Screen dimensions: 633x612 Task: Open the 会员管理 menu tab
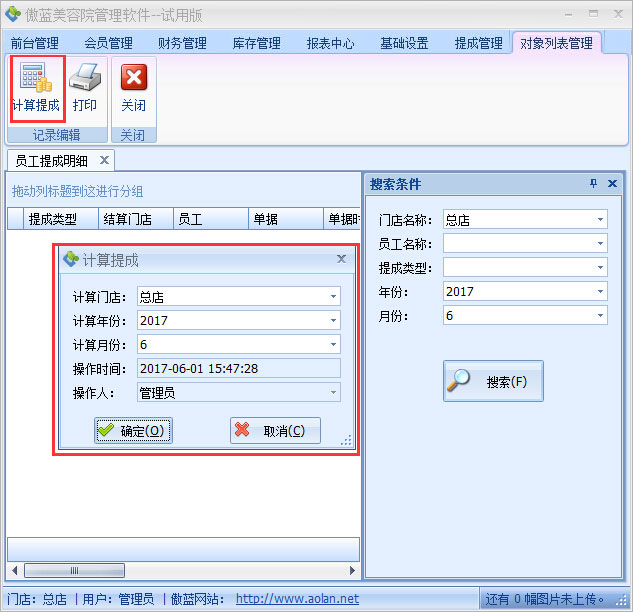(109, 43)
